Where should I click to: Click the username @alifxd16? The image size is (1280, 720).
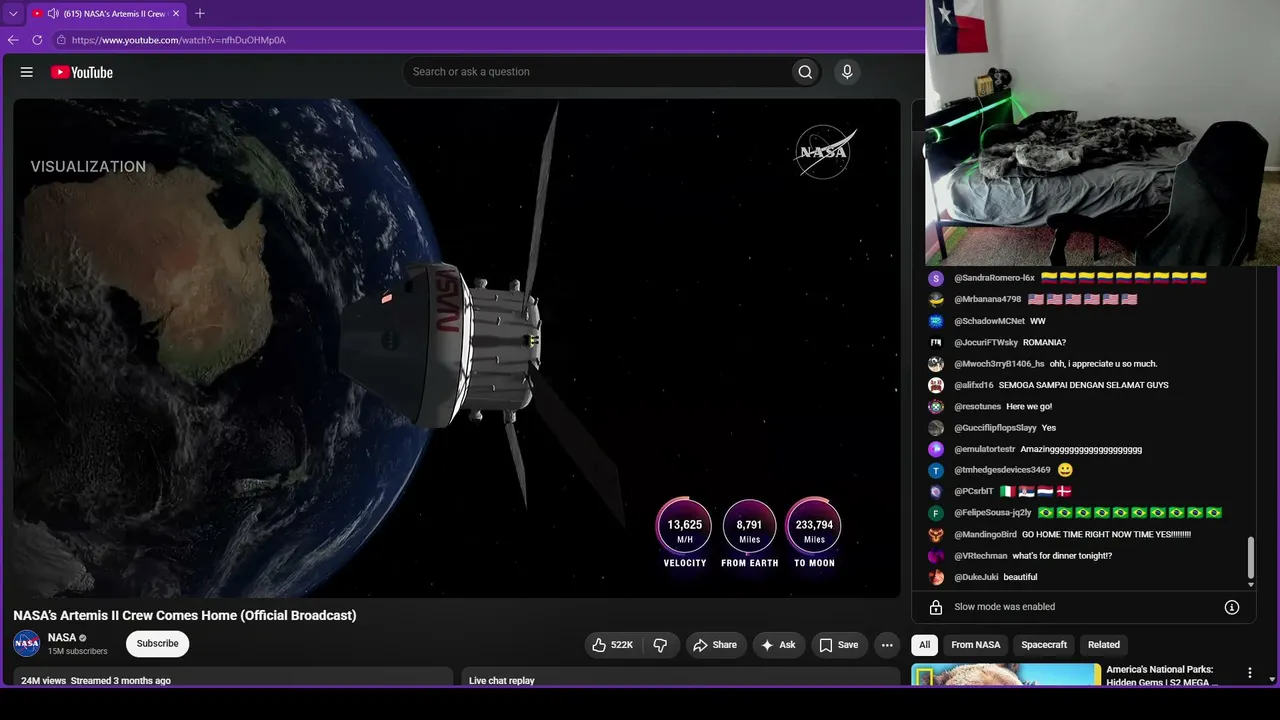tap(974, 385)
